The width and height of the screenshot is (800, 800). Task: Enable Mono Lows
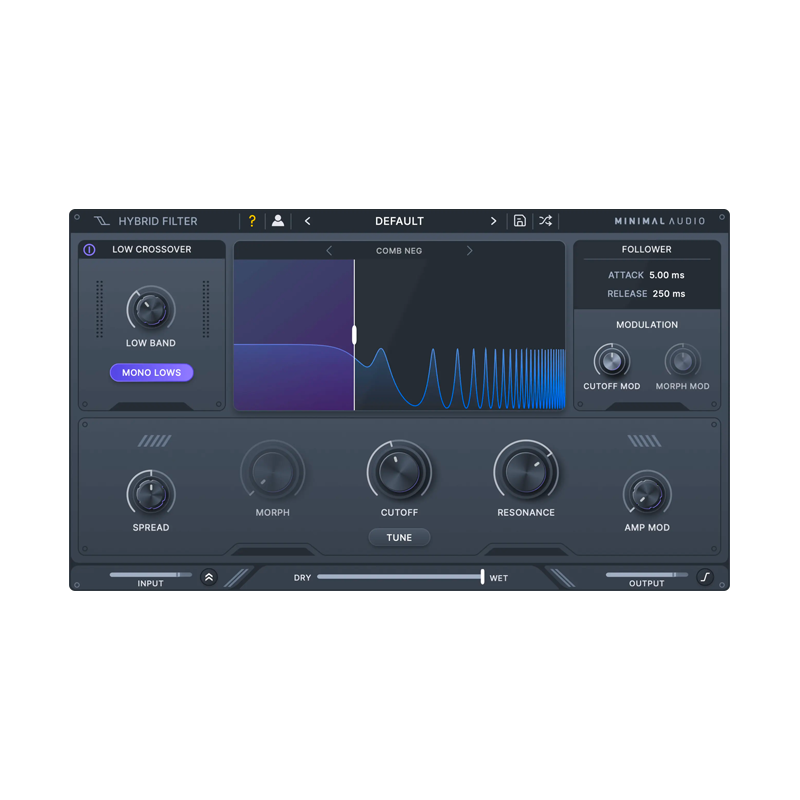151,372
